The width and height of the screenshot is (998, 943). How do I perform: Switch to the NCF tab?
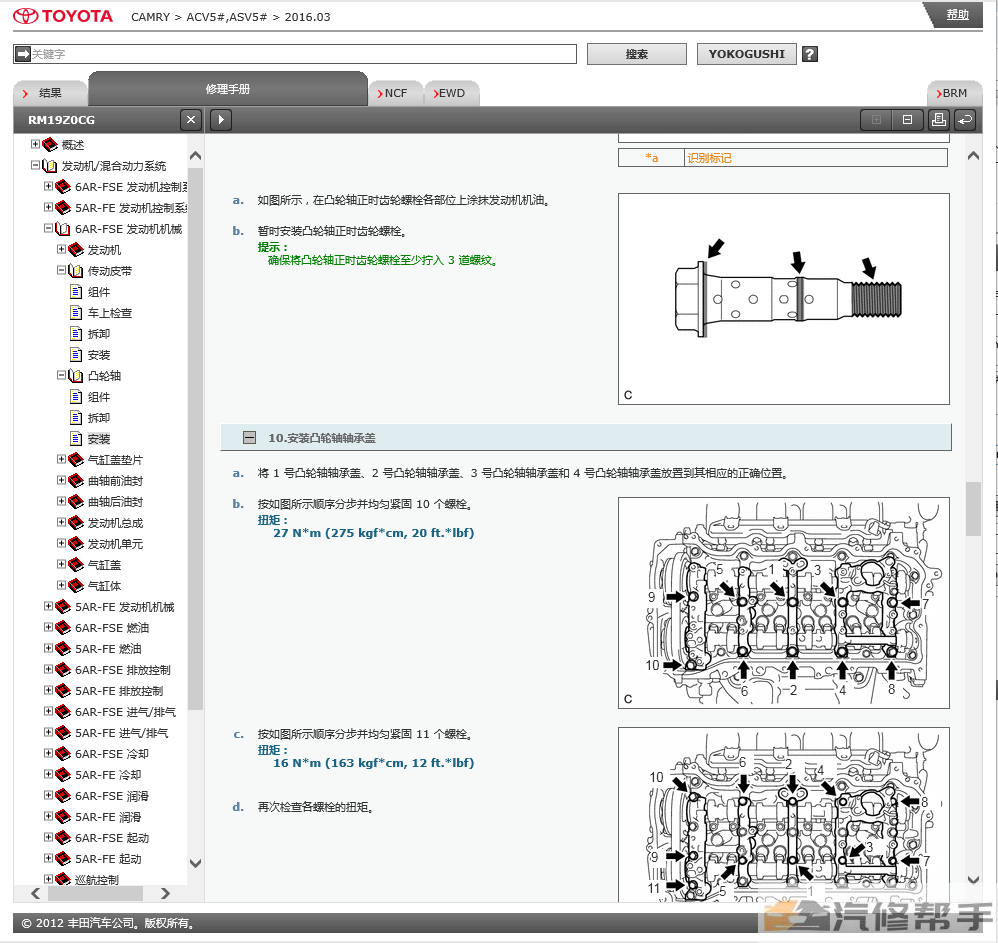[395, 93]
